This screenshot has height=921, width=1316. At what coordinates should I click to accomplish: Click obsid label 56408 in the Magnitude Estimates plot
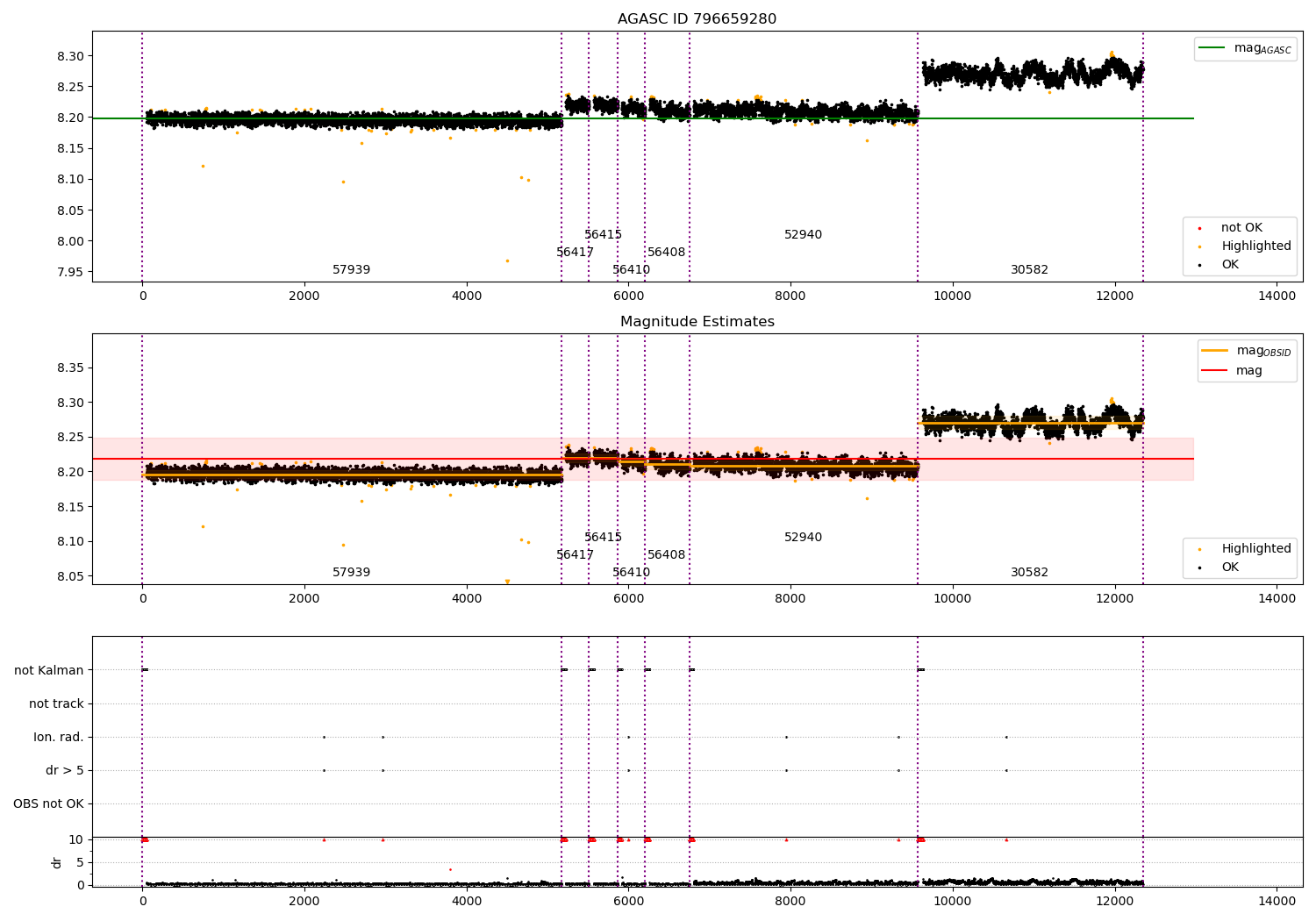(667, 555)
